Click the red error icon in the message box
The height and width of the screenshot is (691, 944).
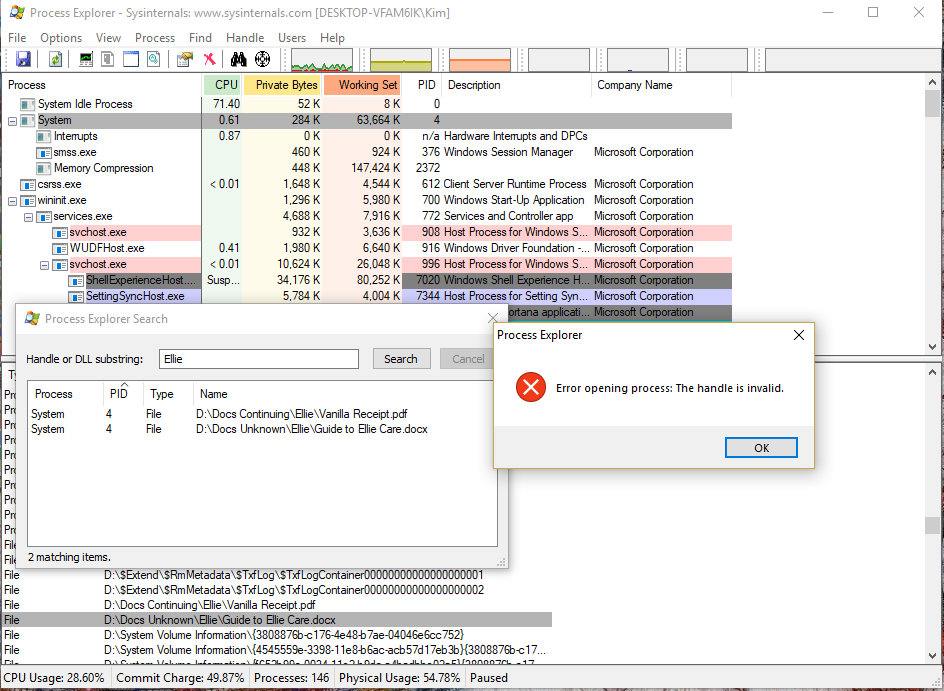(x=530, y=387)
